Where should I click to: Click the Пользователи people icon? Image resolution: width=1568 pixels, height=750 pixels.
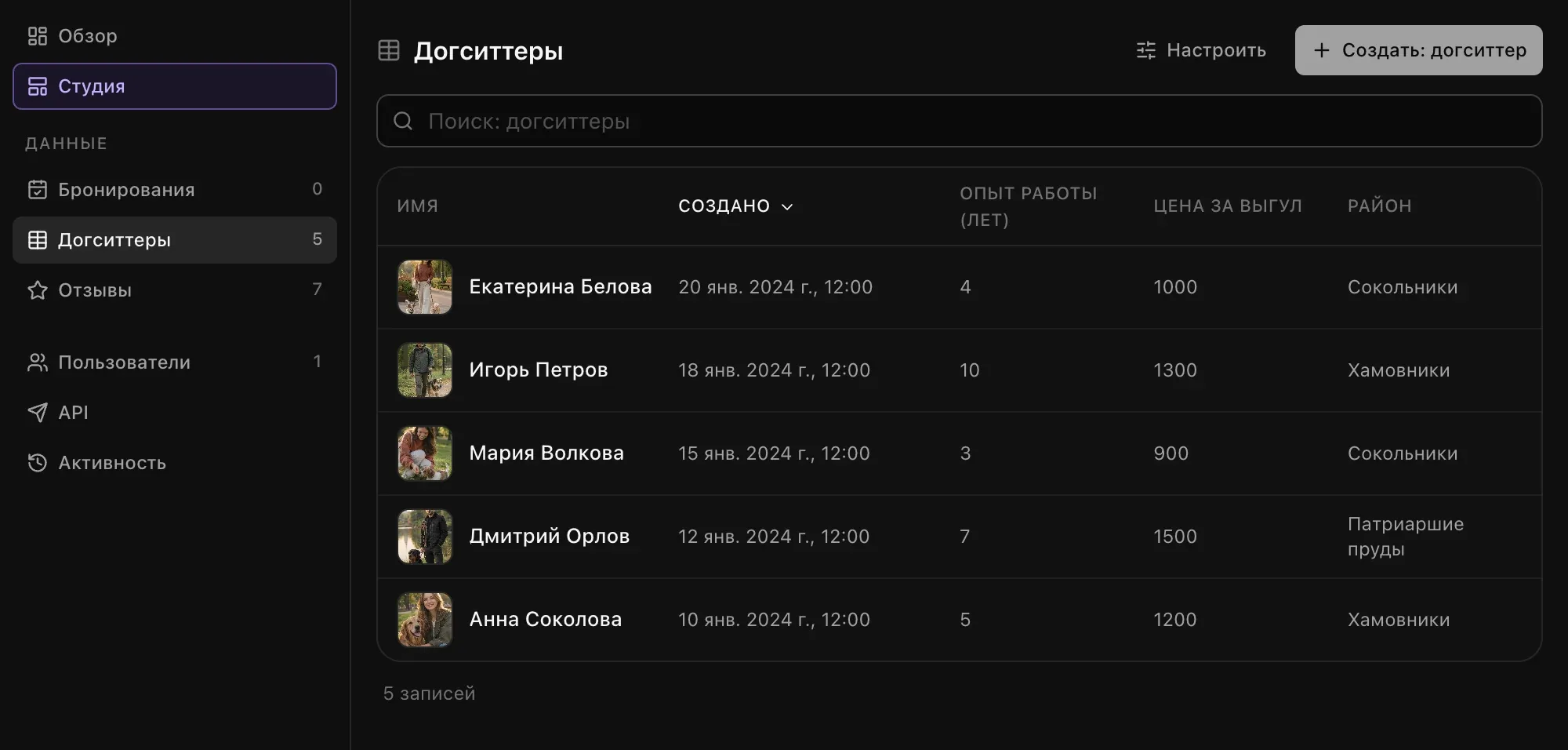pyautogui.click(x=38, y=362)
